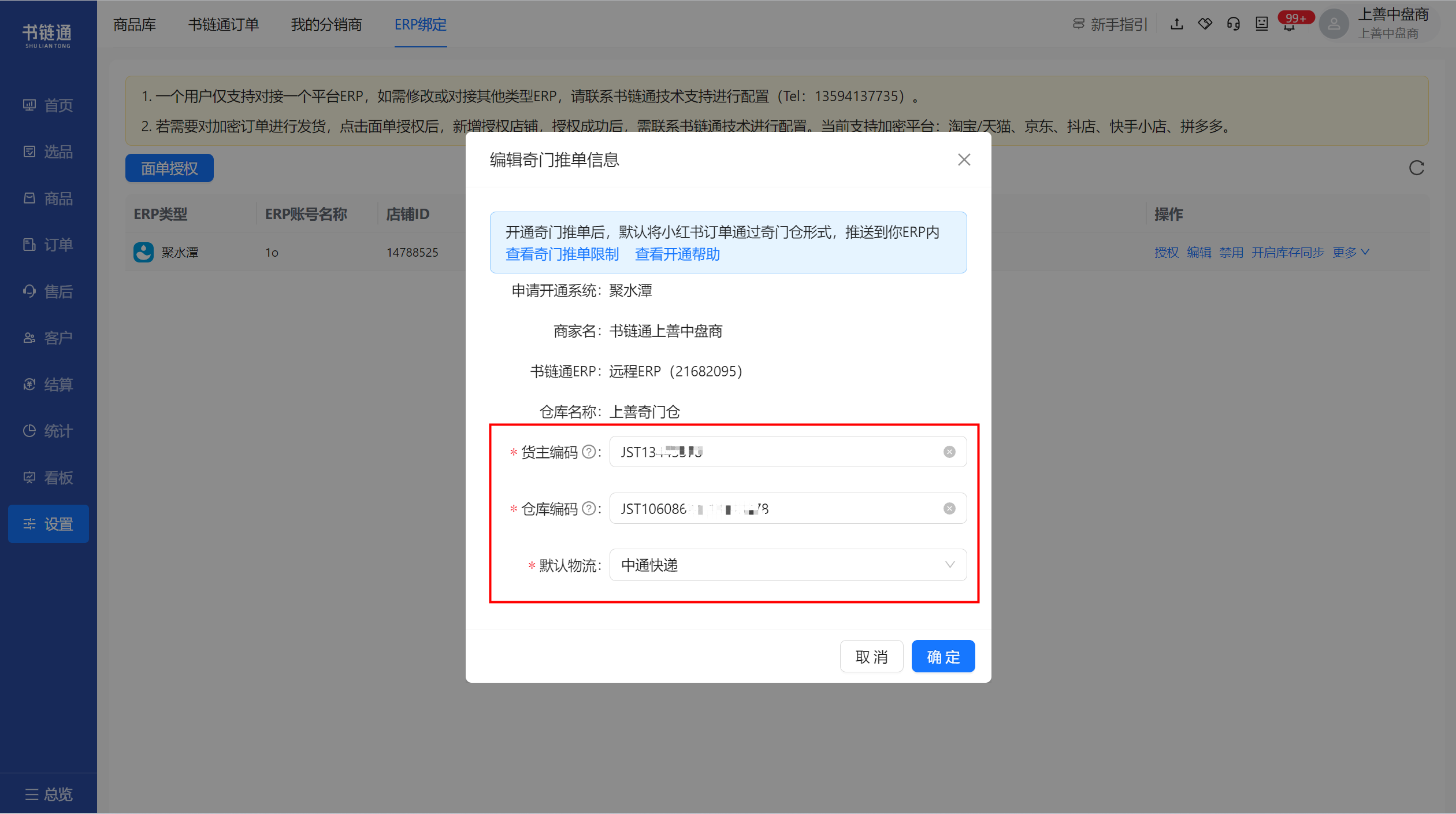Click the 聚水潭 ERP logo icon
This screenshot has height=814, width=1456.
point(143,252)
